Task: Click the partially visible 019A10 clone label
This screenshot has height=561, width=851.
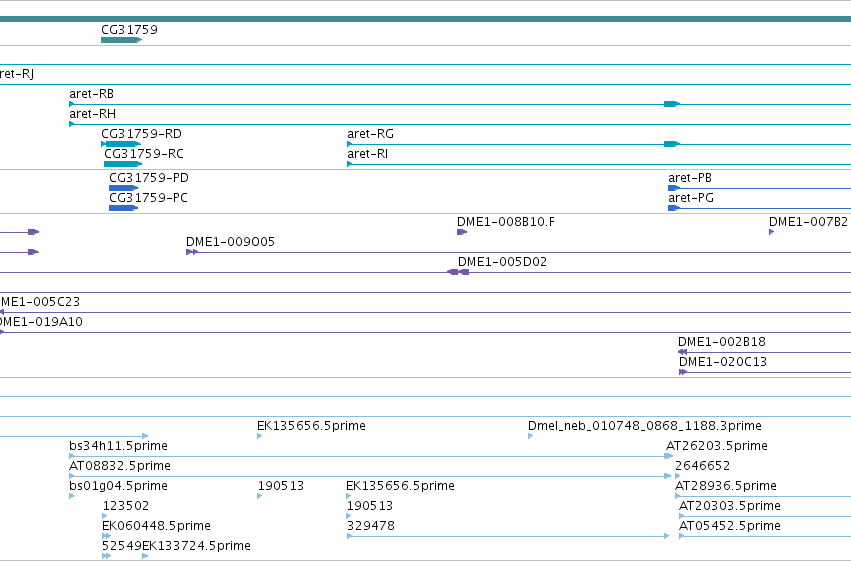Action: pyautogui.click(x=41, y=322)
